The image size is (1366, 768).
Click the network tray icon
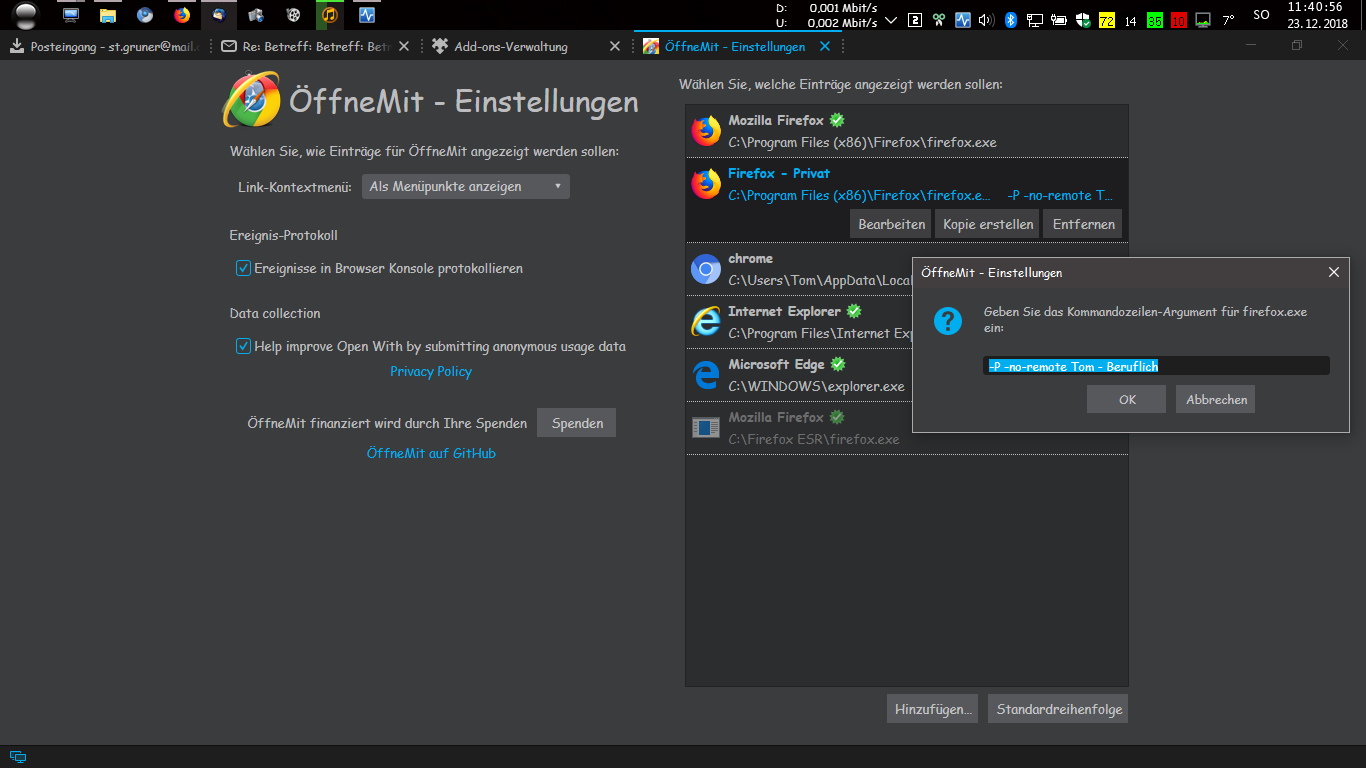[1035, 19]
